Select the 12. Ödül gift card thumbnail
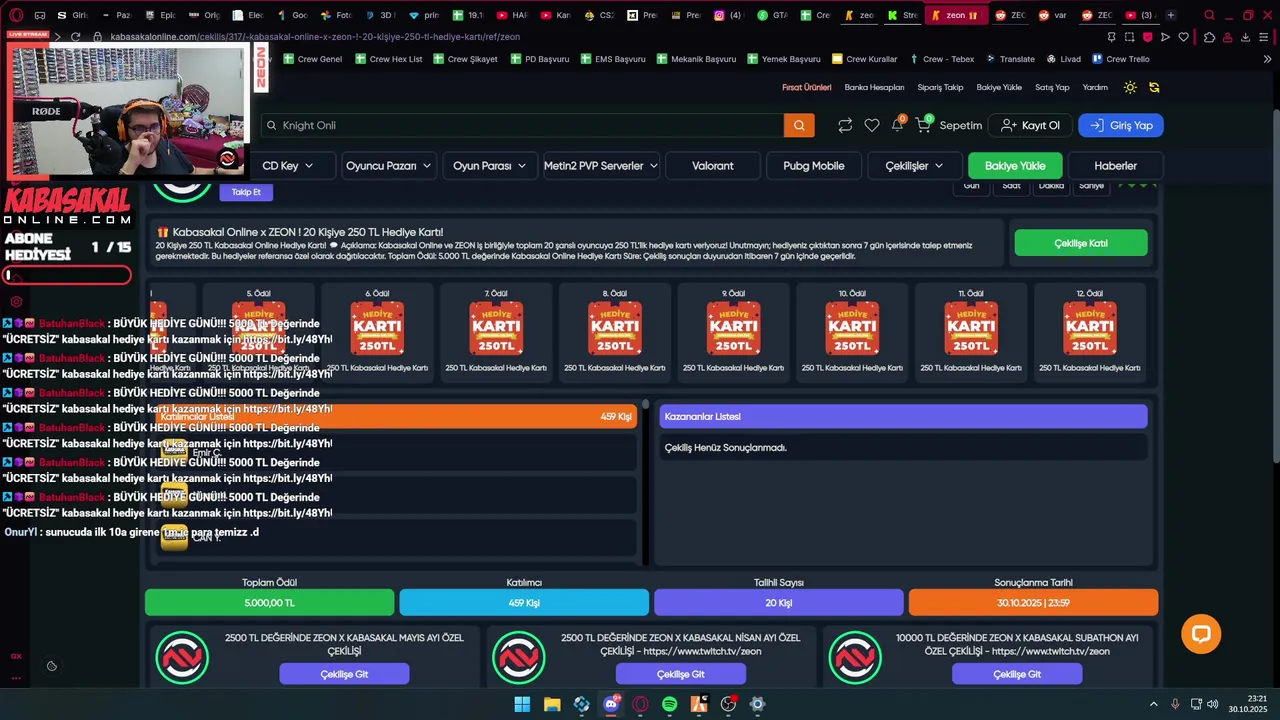The height and width of the screenshot is (720, 1280). click(1090, 329)
